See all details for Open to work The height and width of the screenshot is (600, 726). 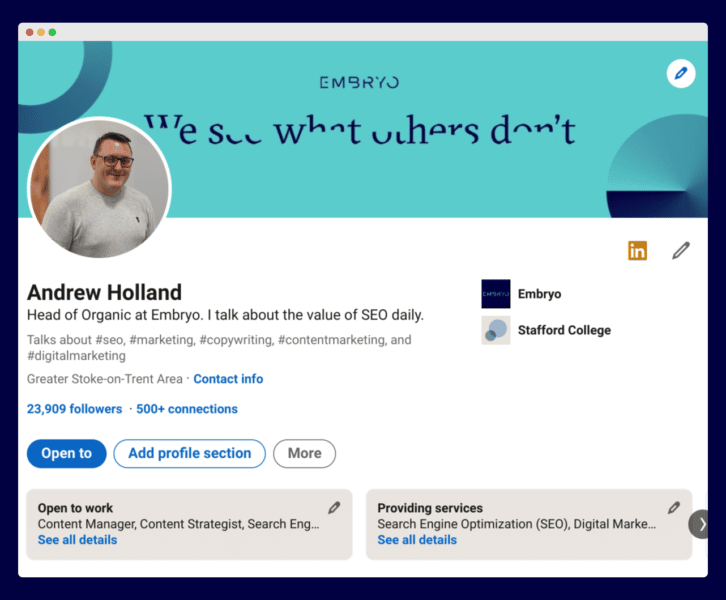click(77, 540)
